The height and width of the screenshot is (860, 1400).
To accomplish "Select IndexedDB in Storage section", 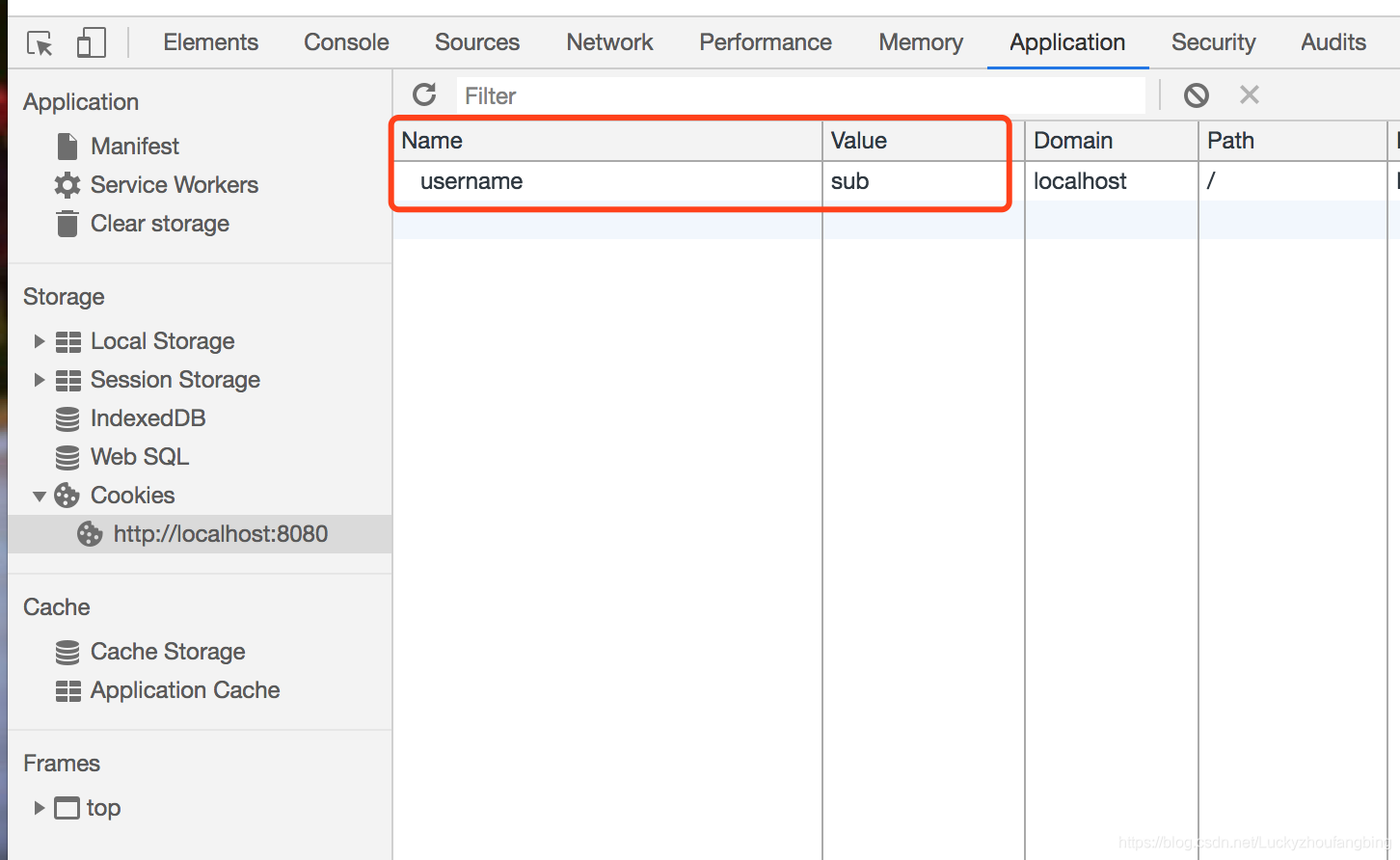I will 148,418.
